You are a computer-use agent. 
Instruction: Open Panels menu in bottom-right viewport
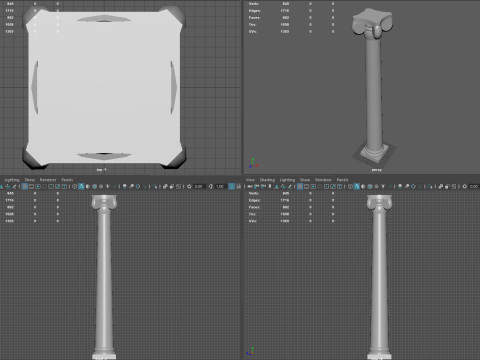click(342, 180)
